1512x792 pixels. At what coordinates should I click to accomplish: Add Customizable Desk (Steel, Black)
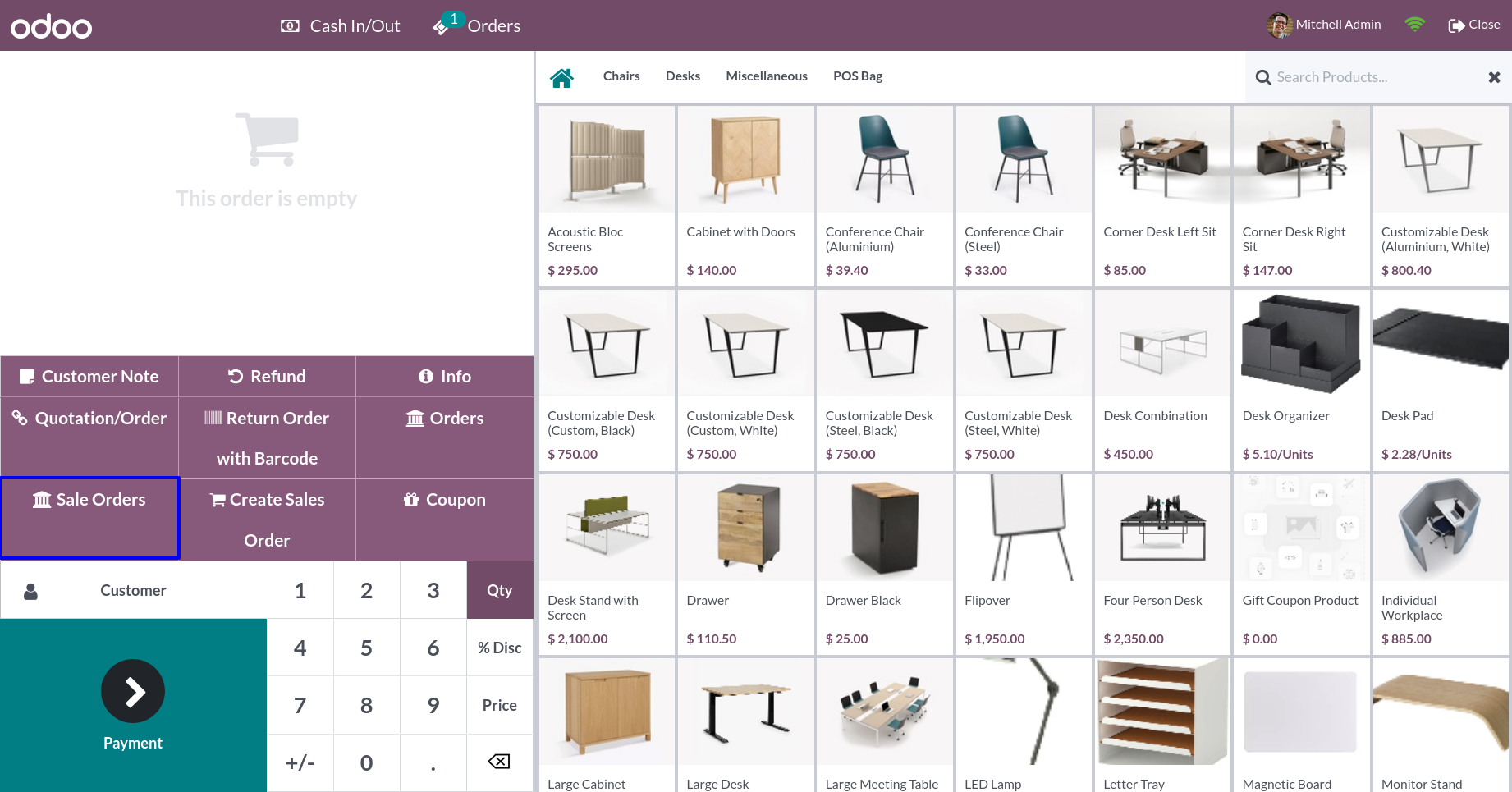885,380
